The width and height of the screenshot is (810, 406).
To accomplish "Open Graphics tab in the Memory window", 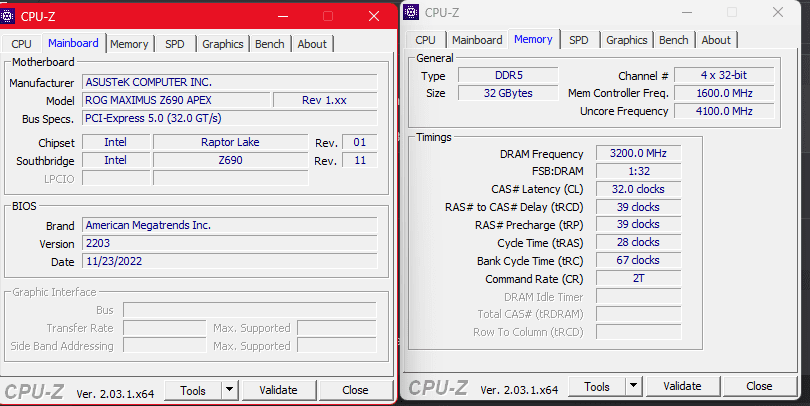I will [627, 40].
